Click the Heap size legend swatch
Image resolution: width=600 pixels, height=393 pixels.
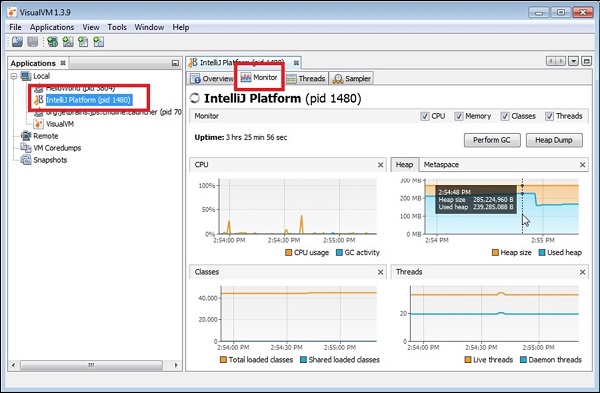click(495, 253)
